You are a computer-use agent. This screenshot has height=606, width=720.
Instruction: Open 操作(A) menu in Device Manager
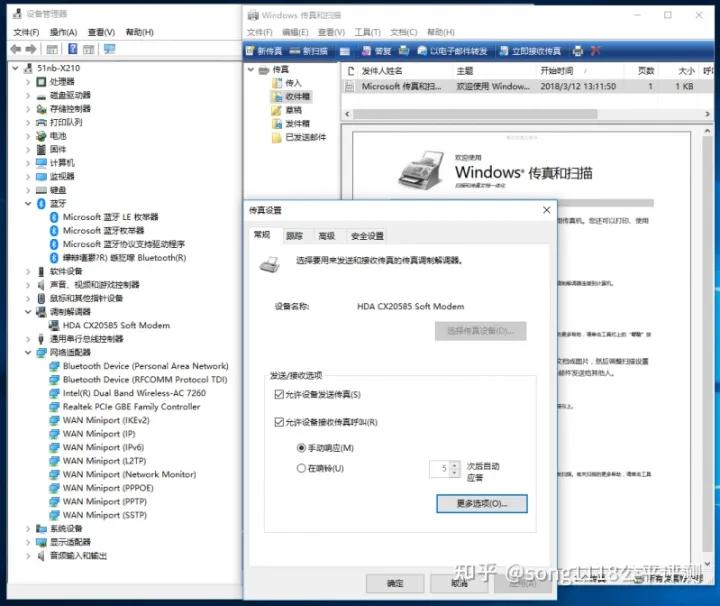click(x=63, y=32)
